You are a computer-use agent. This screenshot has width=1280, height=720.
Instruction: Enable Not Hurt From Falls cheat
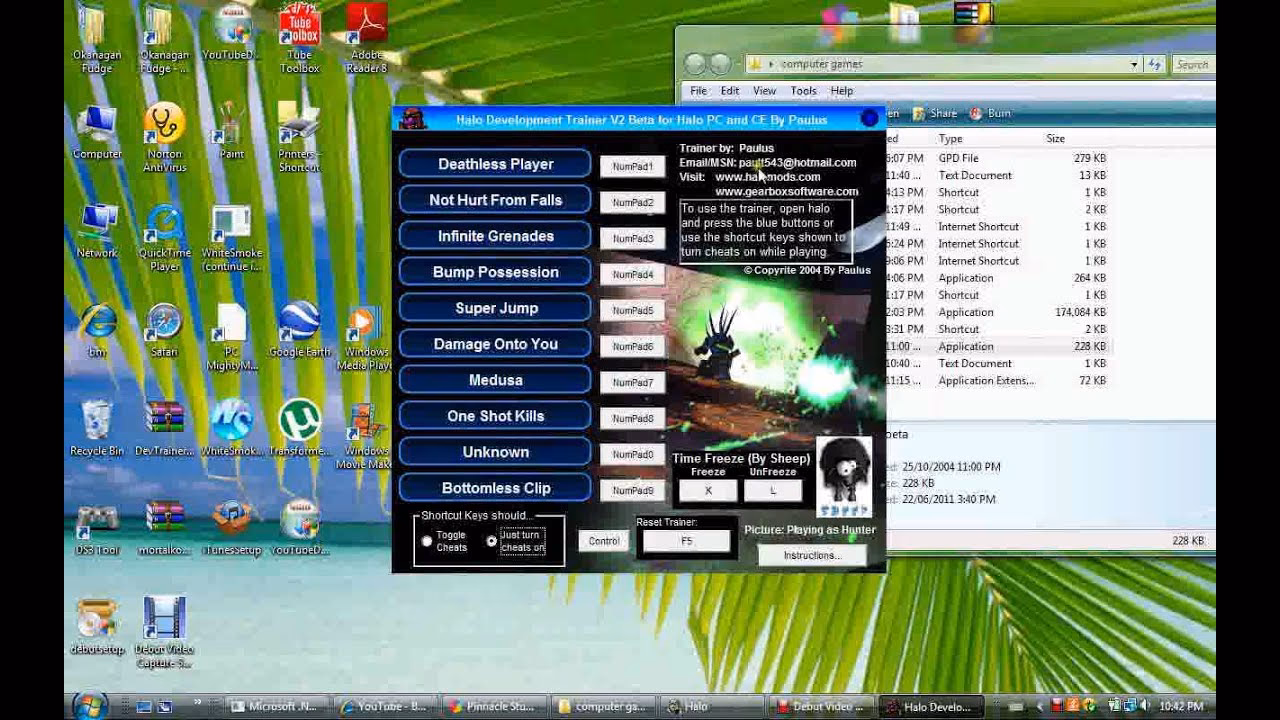[x=496, y=200]
